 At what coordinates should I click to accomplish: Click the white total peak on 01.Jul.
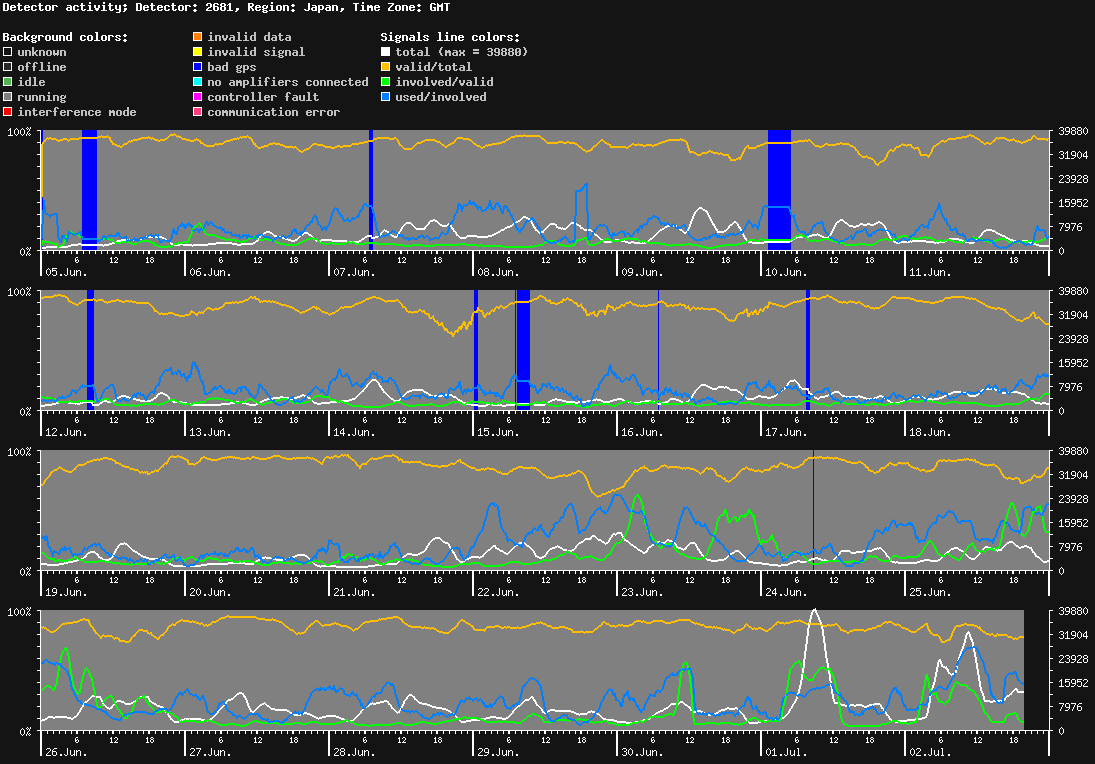814,612
